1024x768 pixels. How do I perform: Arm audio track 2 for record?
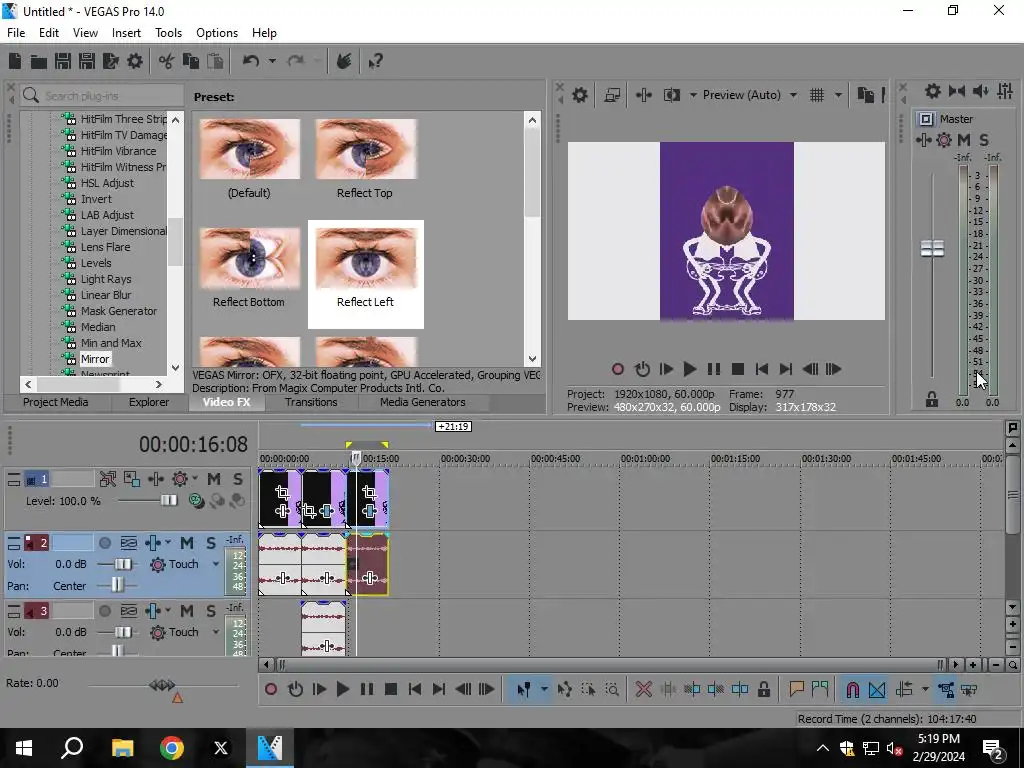104,543
